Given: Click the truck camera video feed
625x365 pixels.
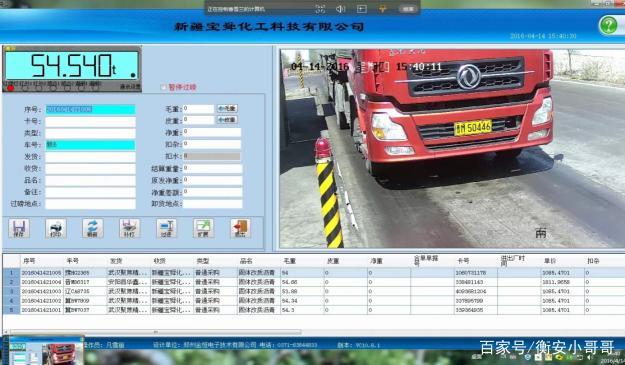Looking at the screenshot, I should [x=452, y=148].
